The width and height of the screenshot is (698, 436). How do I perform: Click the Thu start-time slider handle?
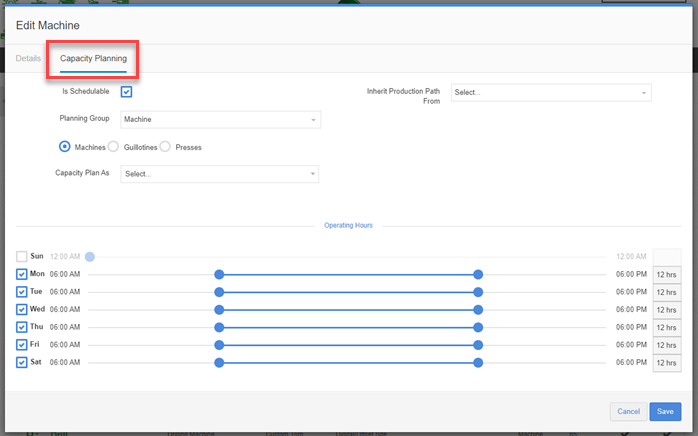tap(219, 327)
